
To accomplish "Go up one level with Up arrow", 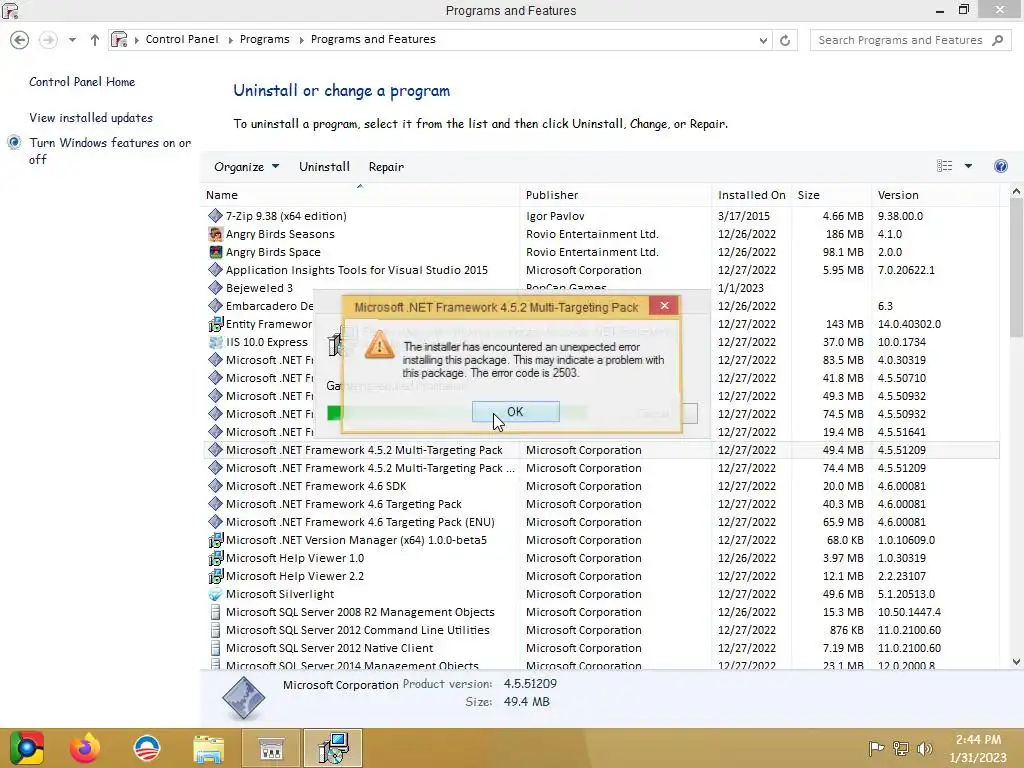I will click(95, 40).
